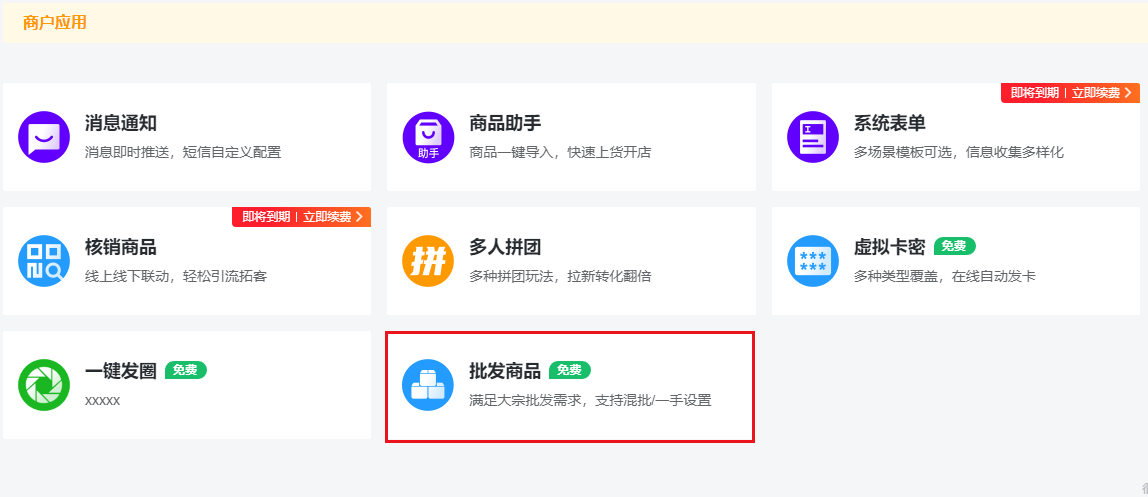Click the 系统表单 form icon
The width and height of the screenshot is (1148, 497).
pyautogui.click(x=813, y=137)
